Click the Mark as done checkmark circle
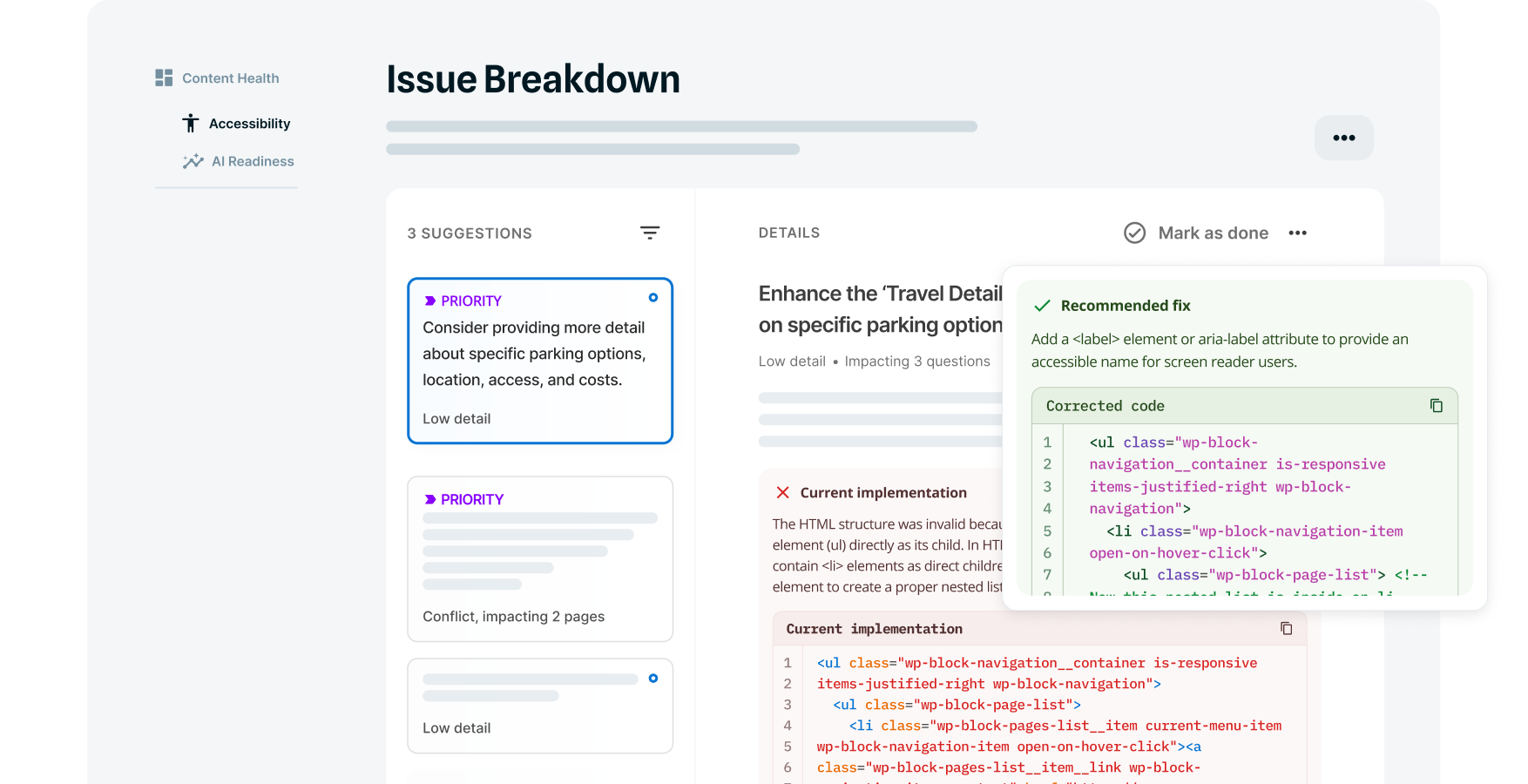Viewport: 1528px width, 784px height. 1135,233
